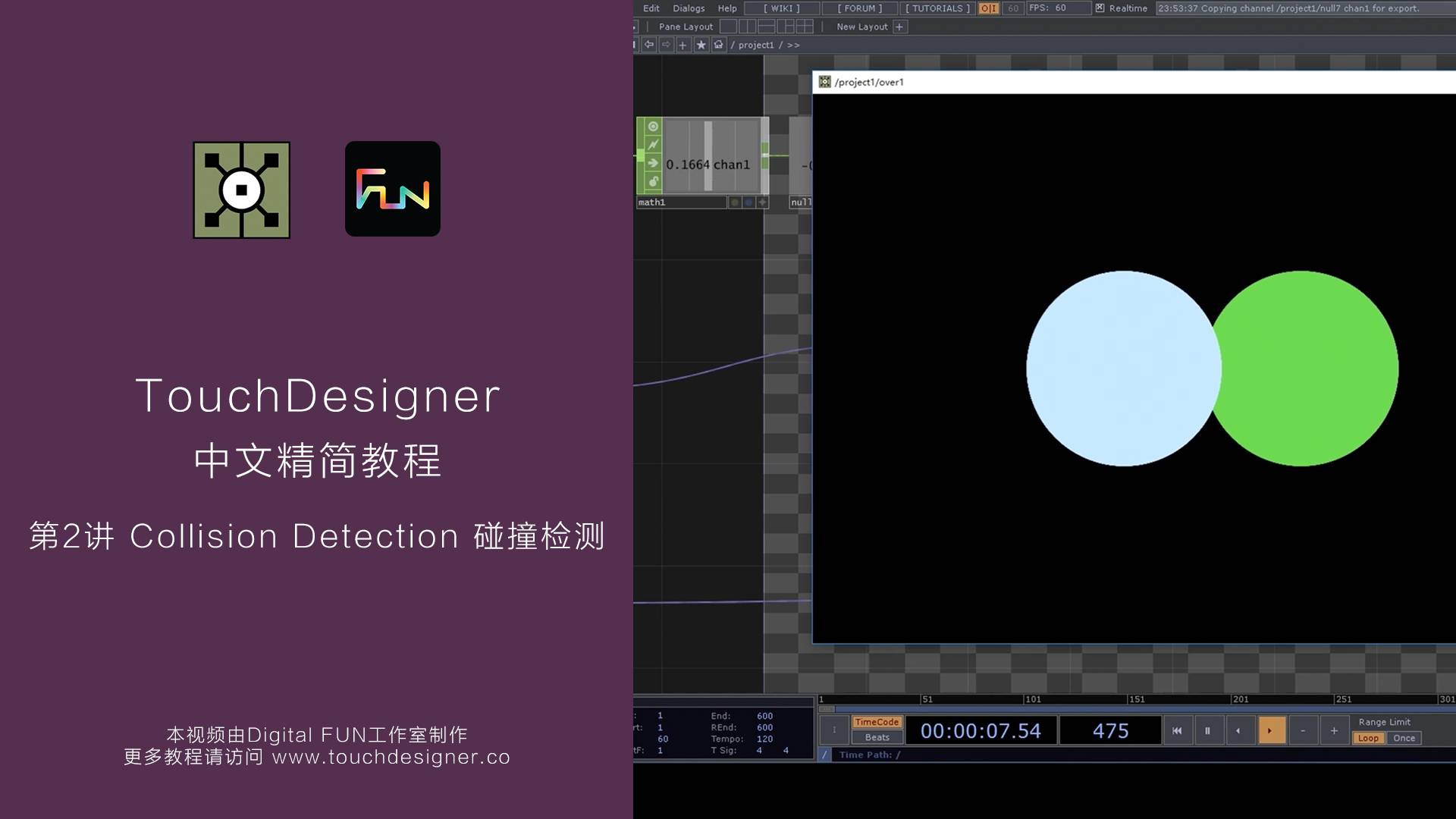Click timeline marker at frame 101
Viewport: 1456px width, 819px height.
point(1033,699)
